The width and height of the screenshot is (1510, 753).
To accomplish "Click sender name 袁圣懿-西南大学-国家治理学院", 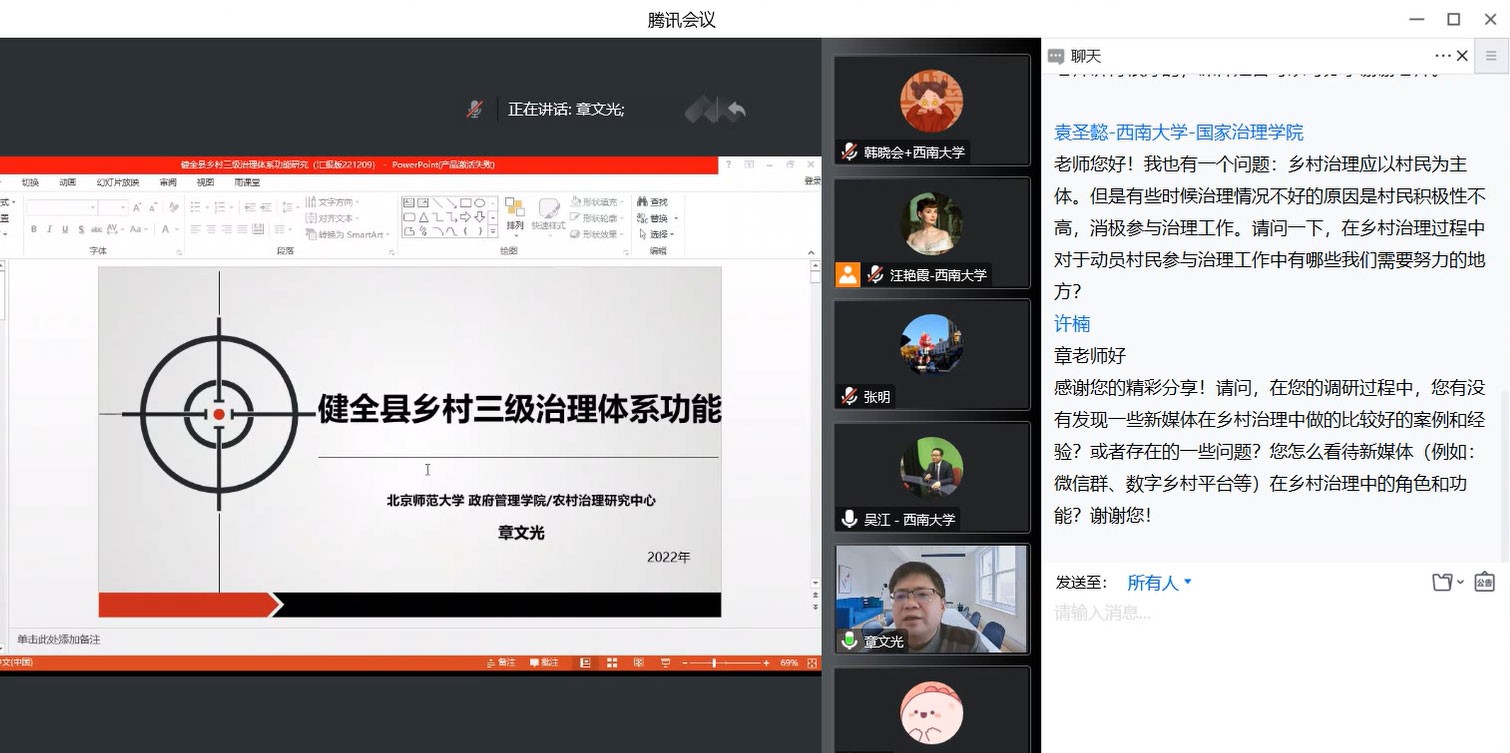I will (1178, 132).
